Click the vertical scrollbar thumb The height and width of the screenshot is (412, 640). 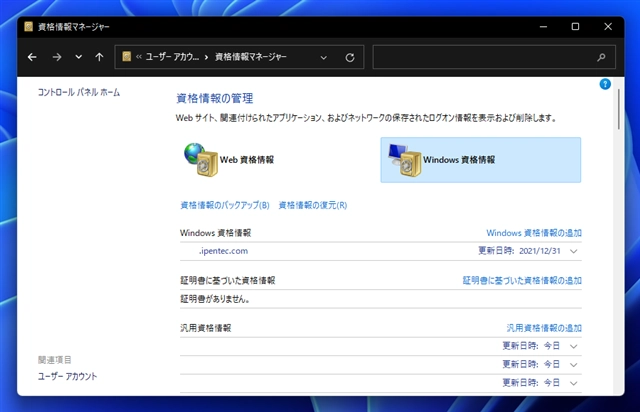tap(619, 109)
